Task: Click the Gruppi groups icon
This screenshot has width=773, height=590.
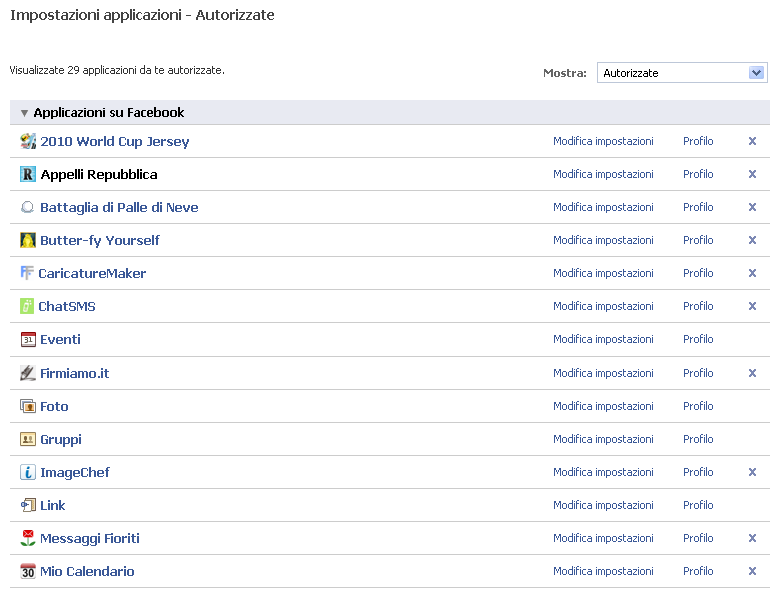Action: tap(28, 439)
